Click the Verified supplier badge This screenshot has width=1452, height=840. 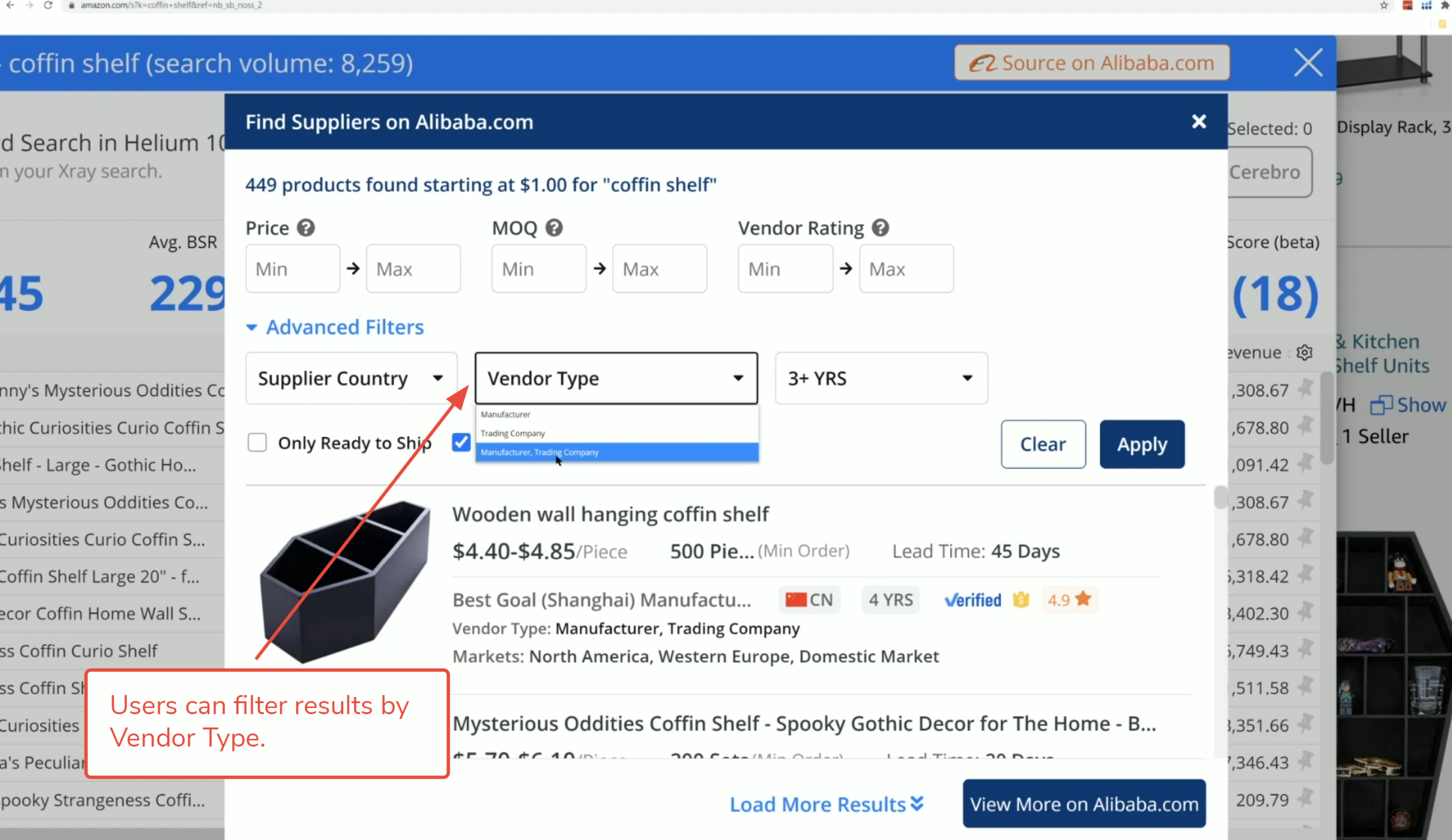pyautogui.click(x=973, y=600)
